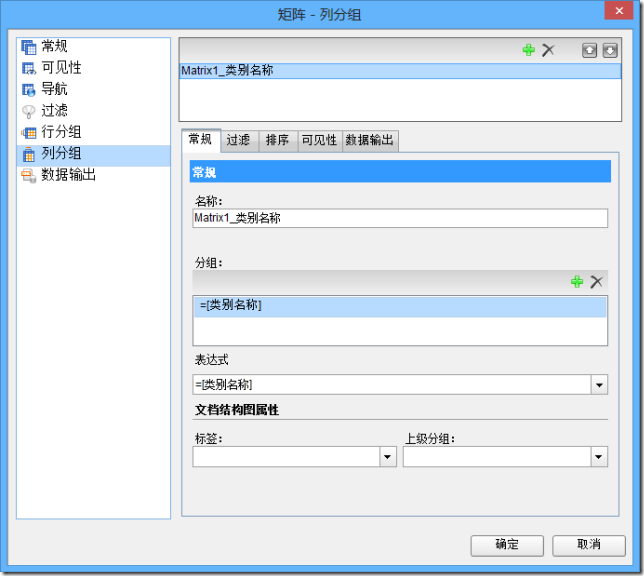Remove the selected grouping expression

(x=596, y=281)
